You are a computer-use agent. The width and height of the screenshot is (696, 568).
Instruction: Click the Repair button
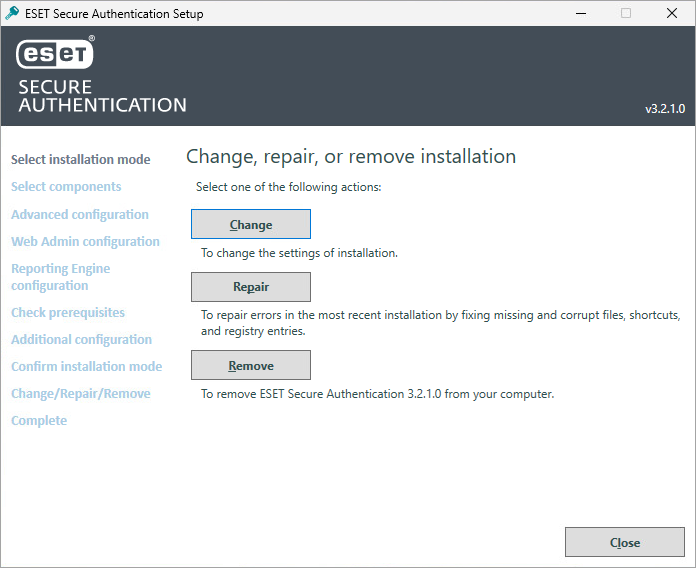[251, 287]
